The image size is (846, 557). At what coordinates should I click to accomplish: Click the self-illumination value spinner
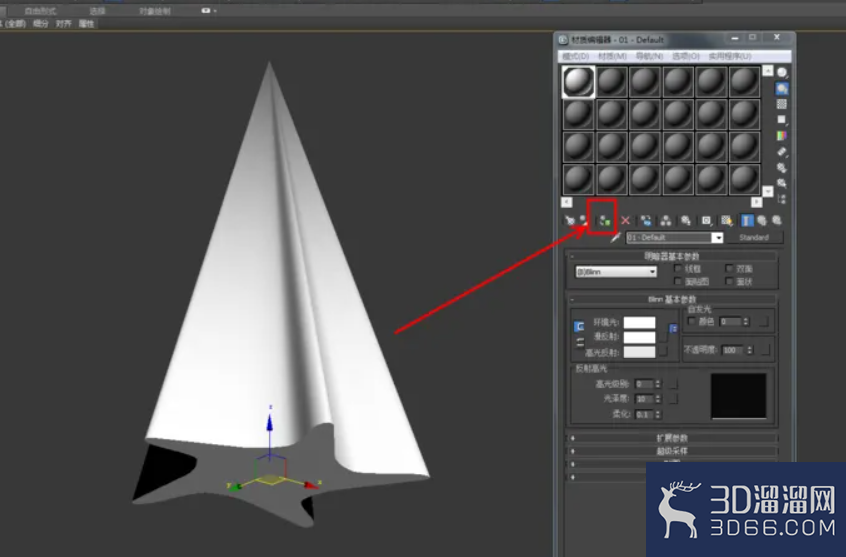tap(746, 321)
